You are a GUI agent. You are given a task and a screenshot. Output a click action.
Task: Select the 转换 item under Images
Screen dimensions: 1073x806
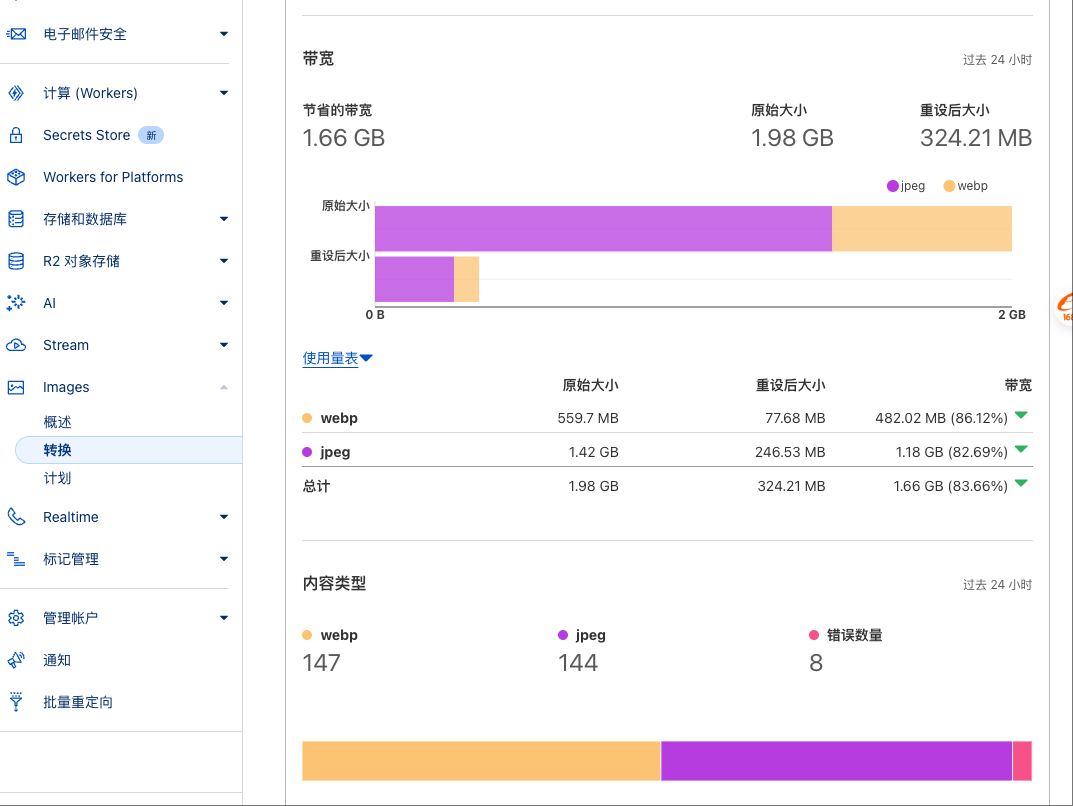click(x=129, y=450)
